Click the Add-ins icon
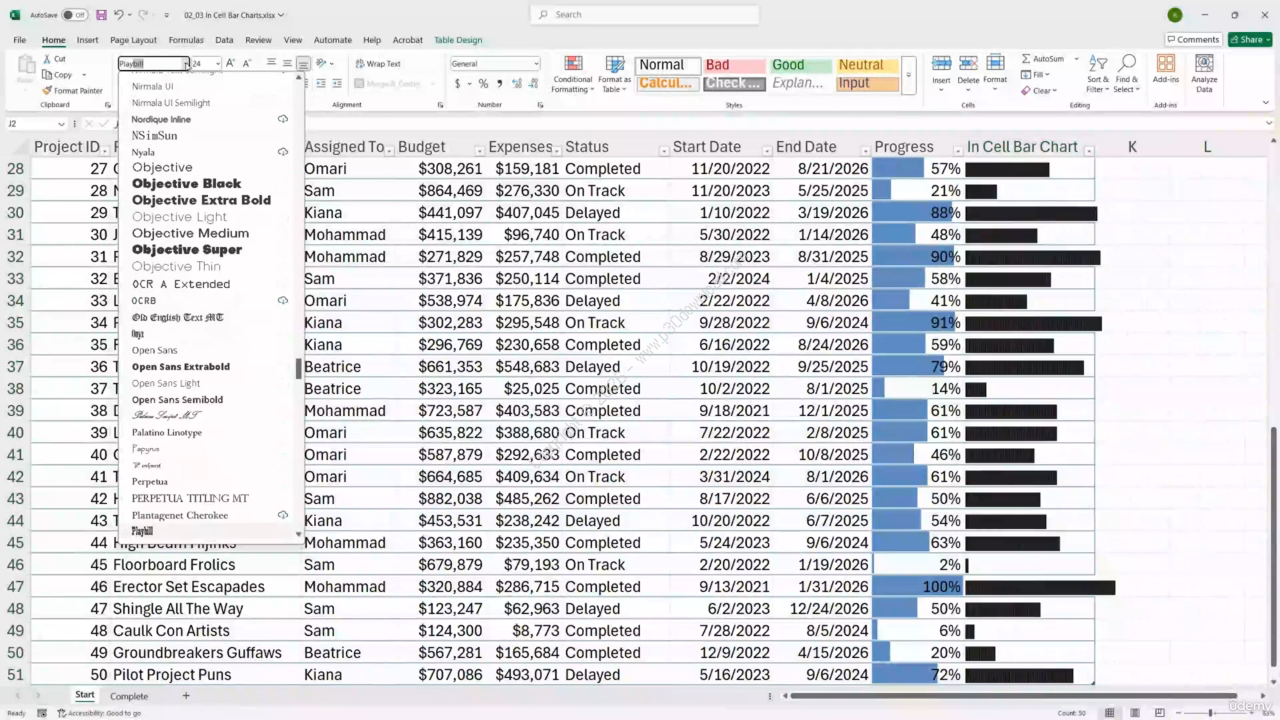Screen dimensions: 1280x720 [x=1165, y=64]
